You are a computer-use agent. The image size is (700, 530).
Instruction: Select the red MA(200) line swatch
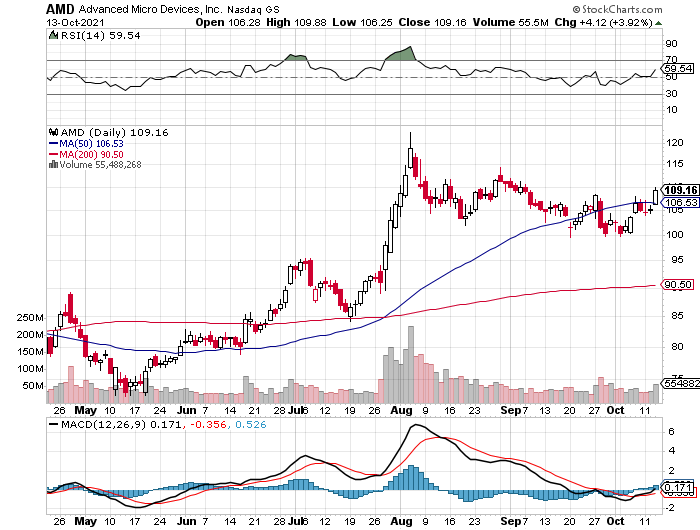(x=53, y=154)
